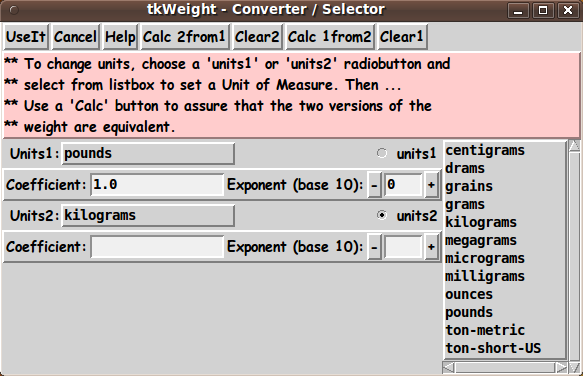Click the Cancel button

coord(75,36)
